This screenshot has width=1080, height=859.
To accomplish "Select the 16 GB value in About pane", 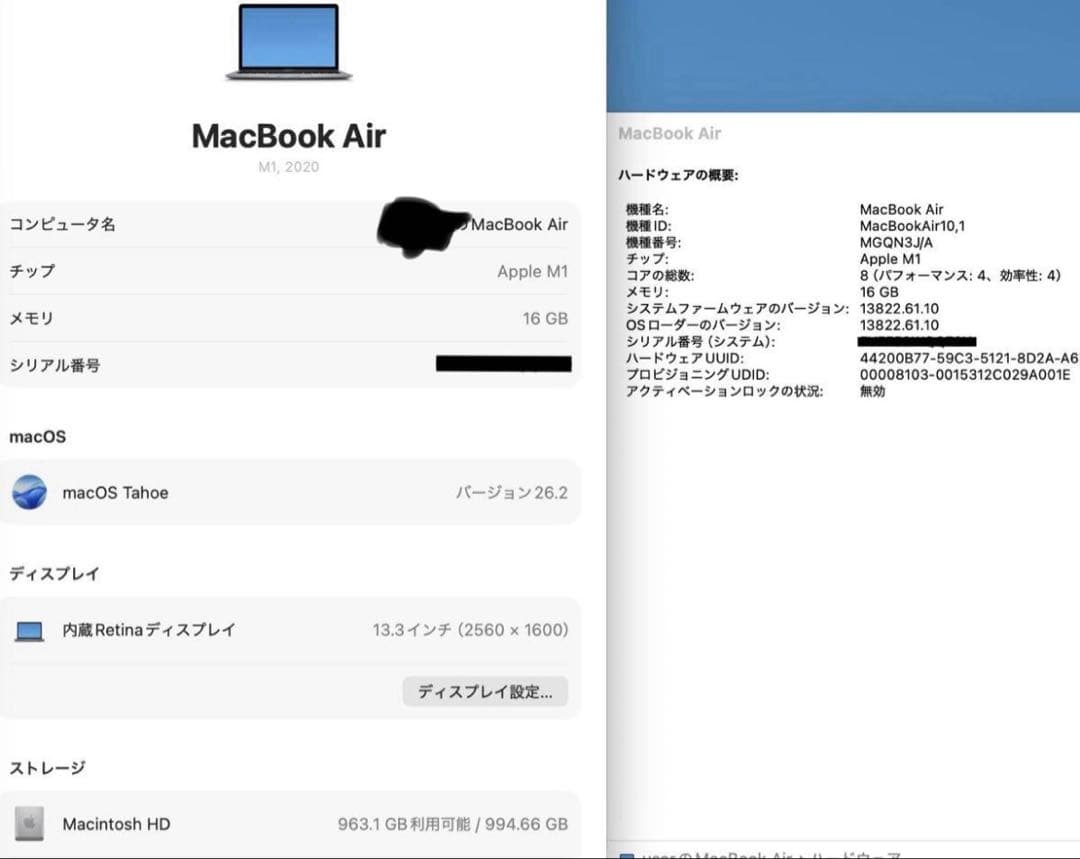I will point(545,318).
